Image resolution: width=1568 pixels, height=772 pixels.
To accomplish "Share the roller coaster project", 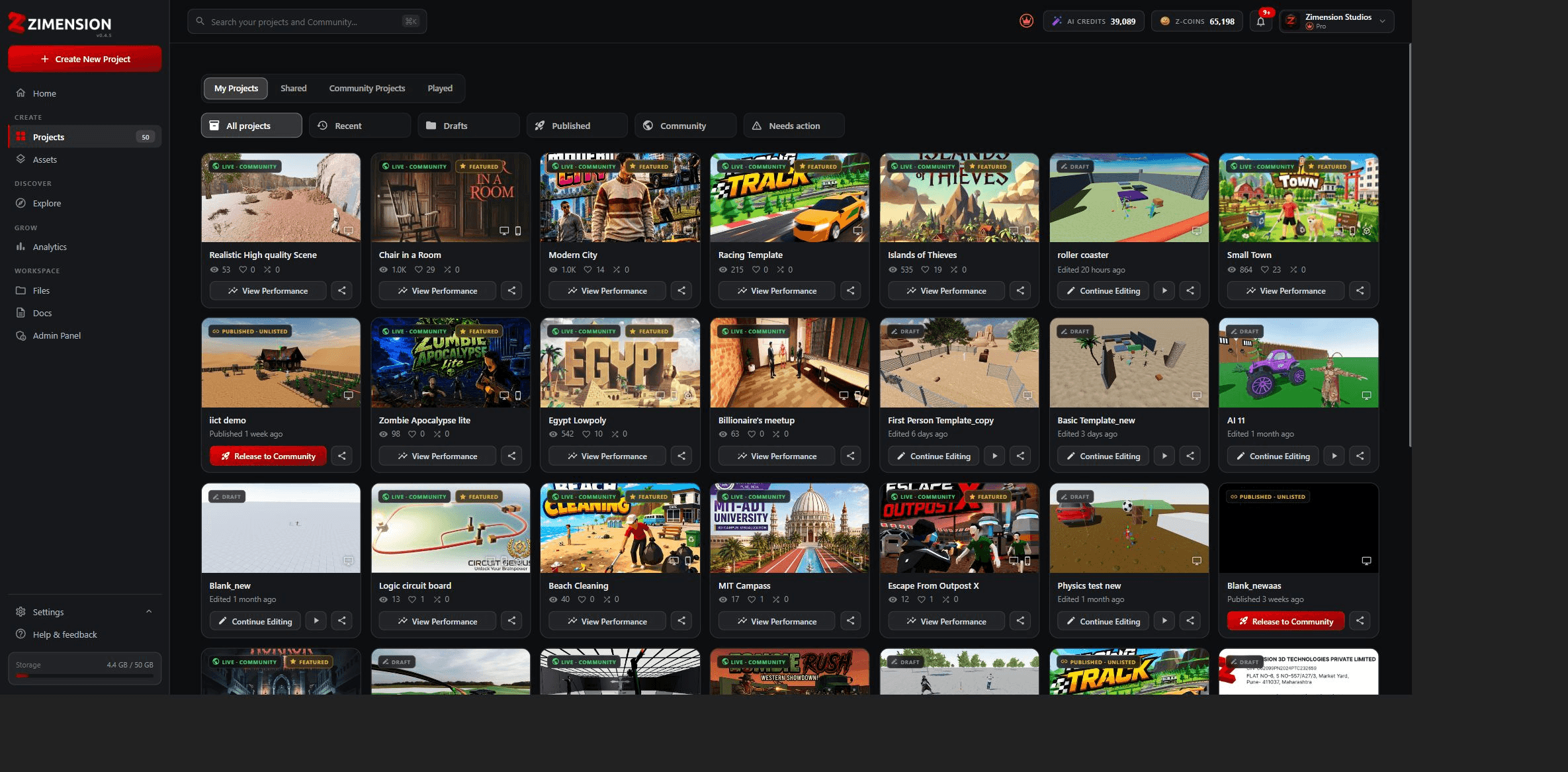I will [x=1190, y=290].
